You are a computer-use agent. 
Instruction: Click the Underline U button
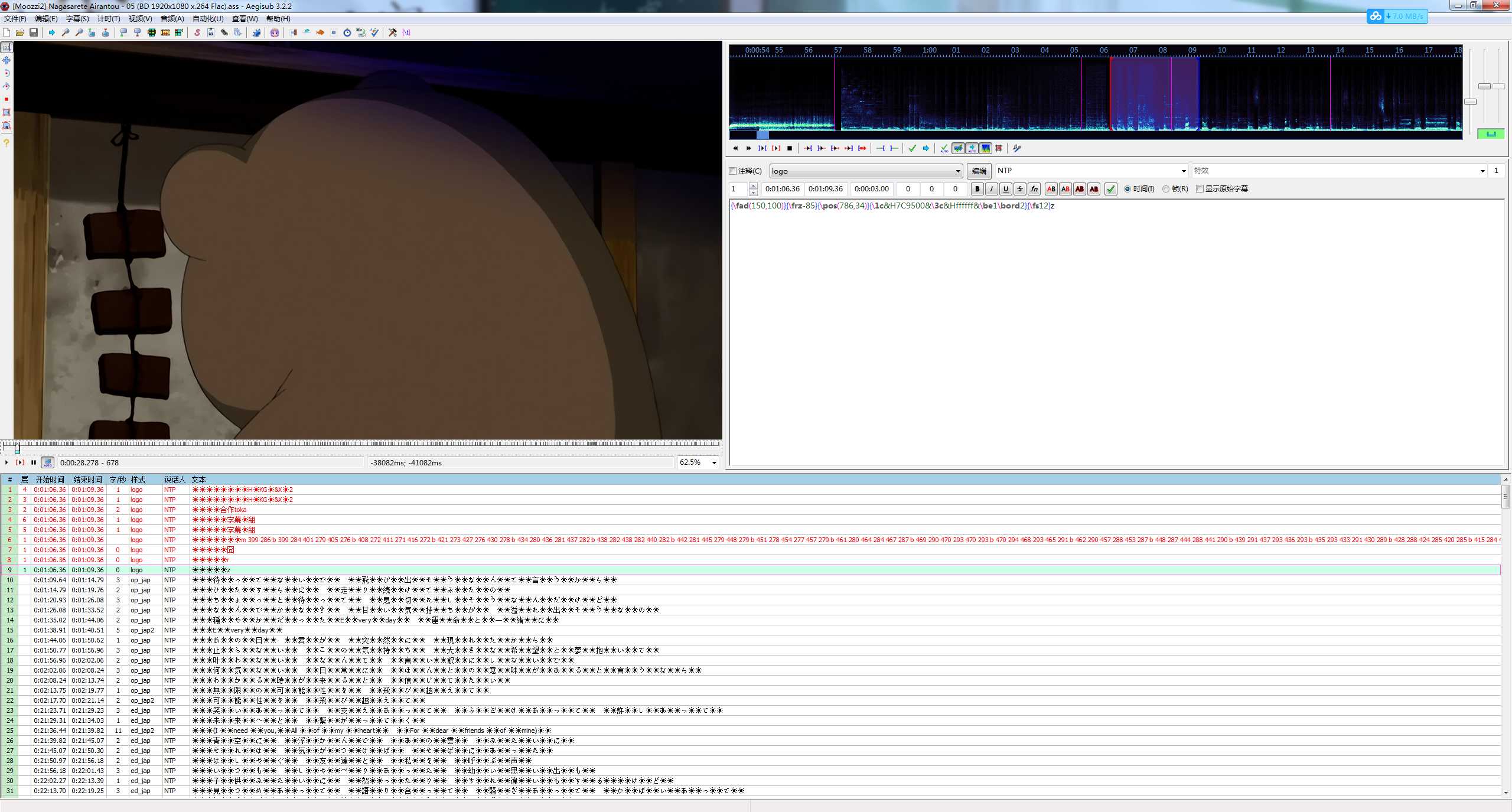pyautogui.click(x=1006, y=189)
